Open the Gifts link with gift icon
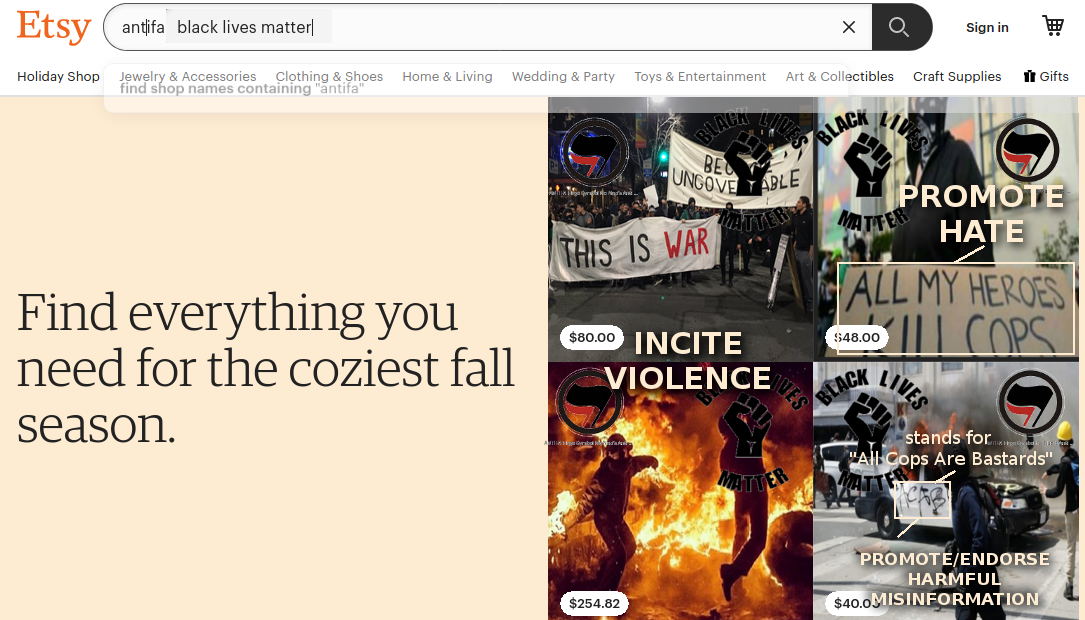The height and width of the screenshot is (620, 1085). (1046, 76)
